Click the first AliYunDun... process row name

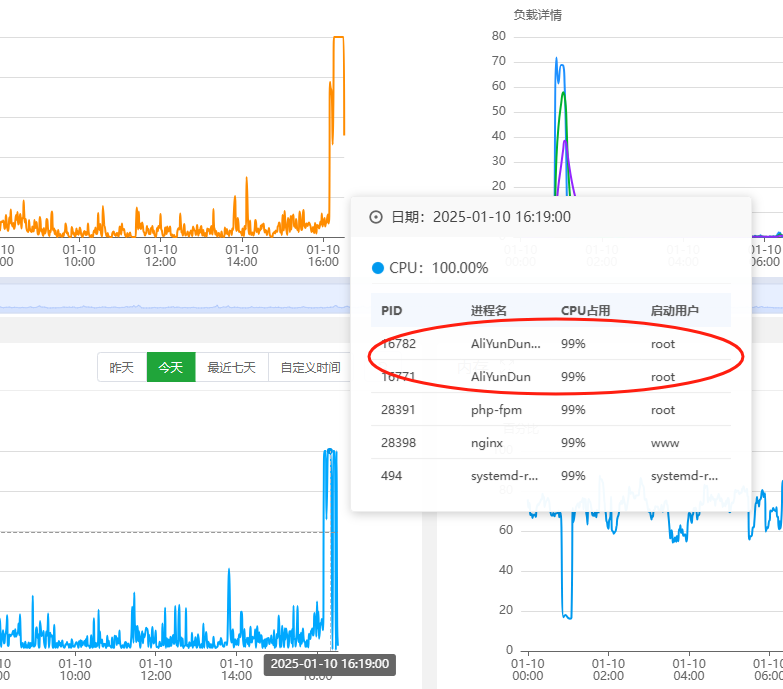[x=505, y=344]
